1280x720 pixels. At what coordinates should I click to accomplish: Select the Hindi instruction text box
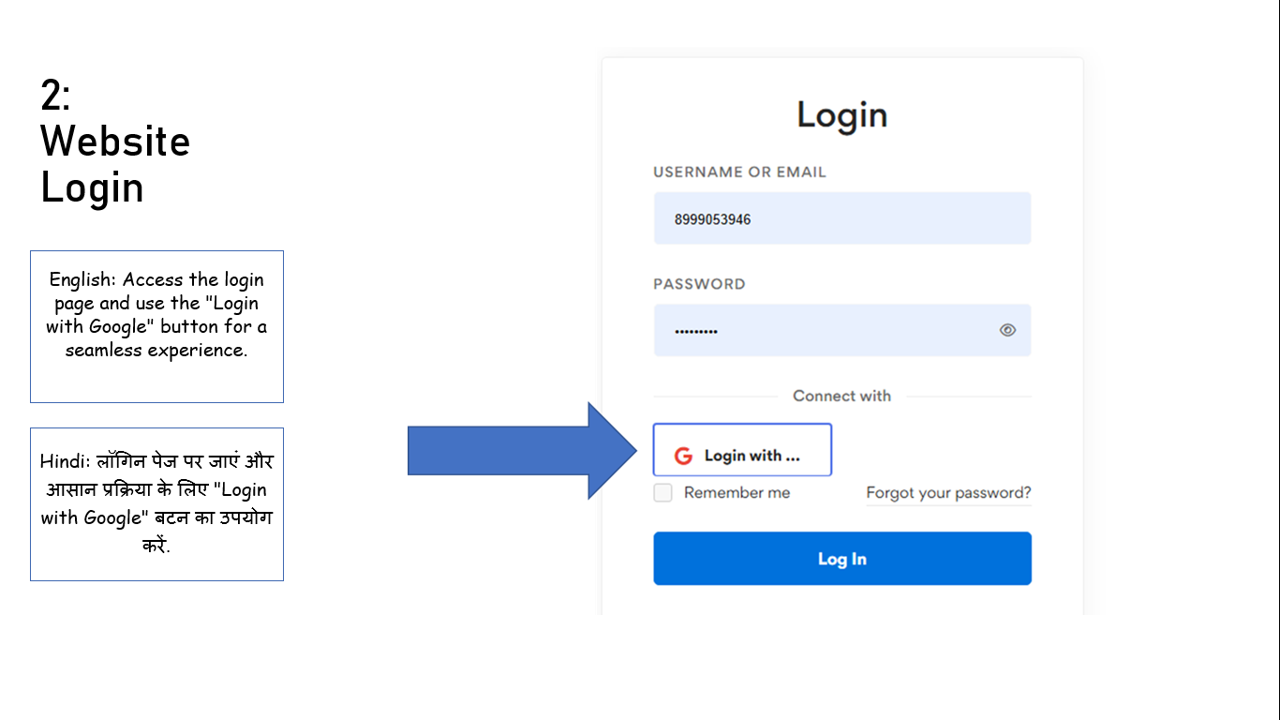coord(157,504)
